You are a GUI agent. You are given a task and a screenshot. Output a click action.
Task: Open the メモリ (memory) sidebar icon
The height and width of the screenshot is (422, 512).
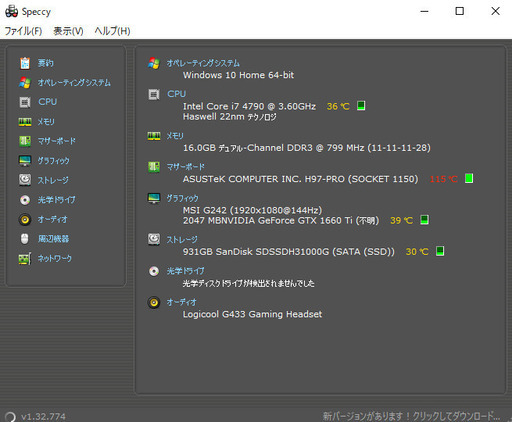[25, 122]
